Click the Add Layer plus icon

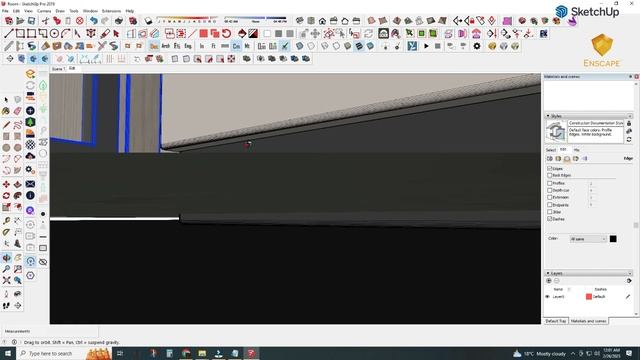click(549, 281)
